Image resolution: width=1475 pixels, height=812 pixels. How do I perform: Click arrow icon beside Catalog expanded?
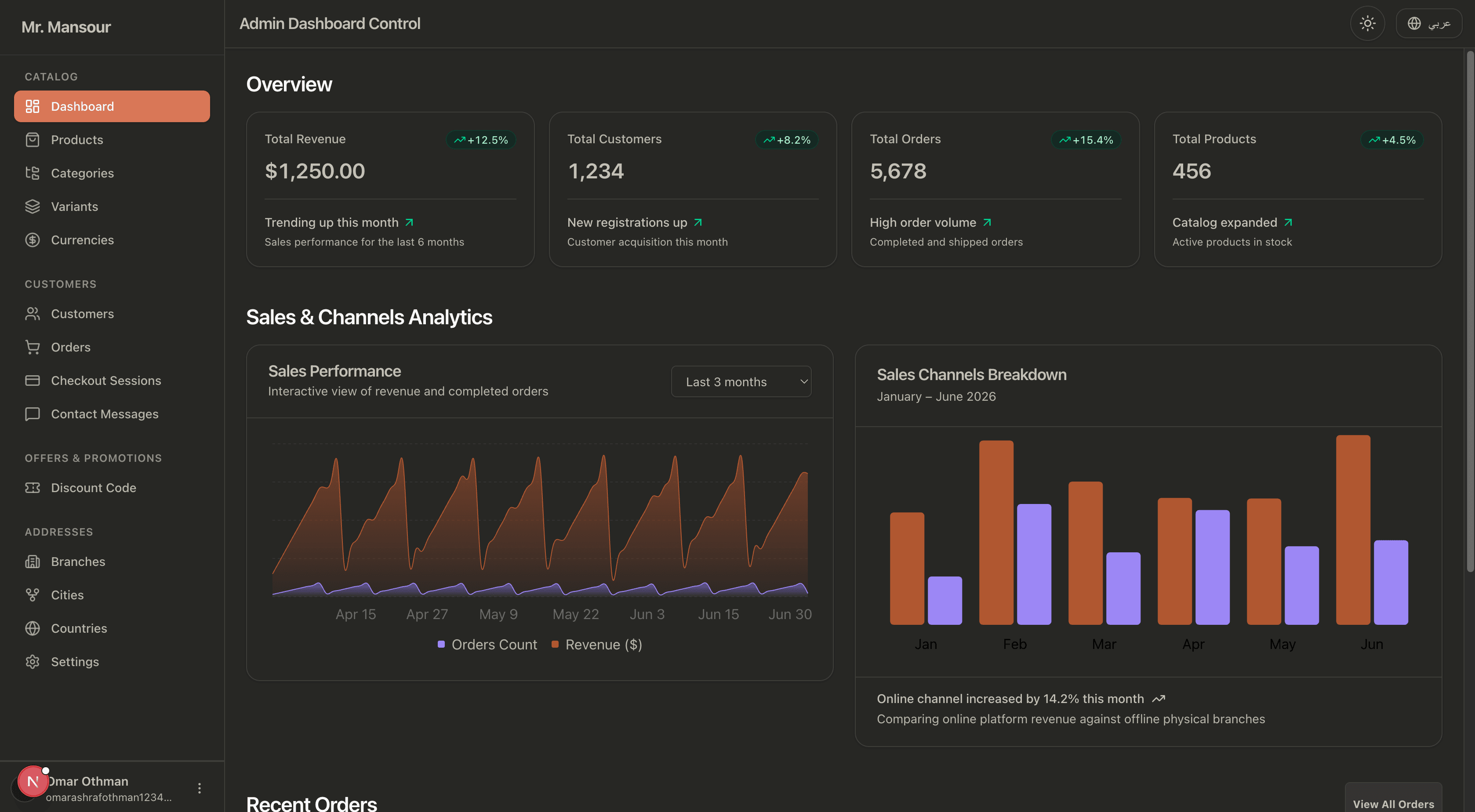[x=1288, y=223]
